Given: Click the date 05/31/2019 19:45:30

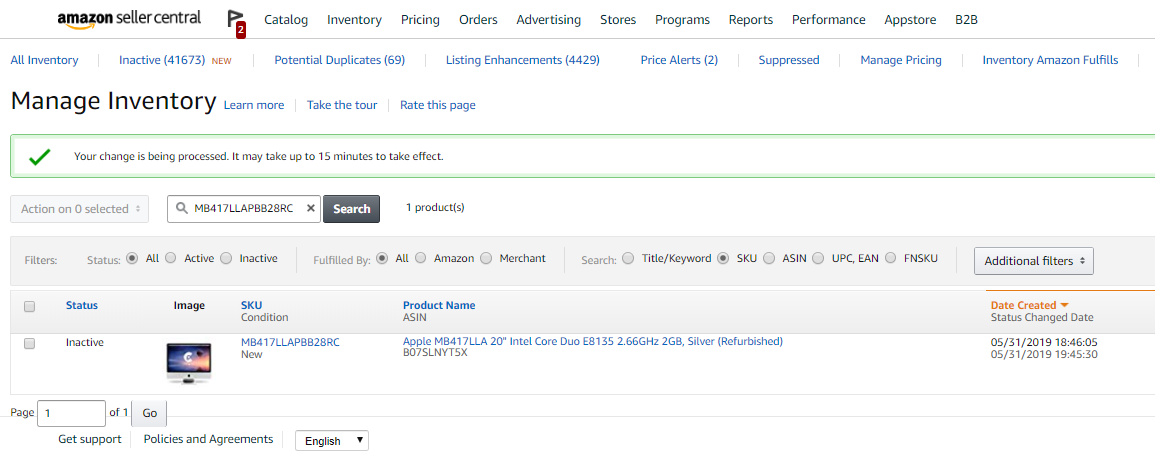Looking at the screenshot, I should tap(1045, 354).
